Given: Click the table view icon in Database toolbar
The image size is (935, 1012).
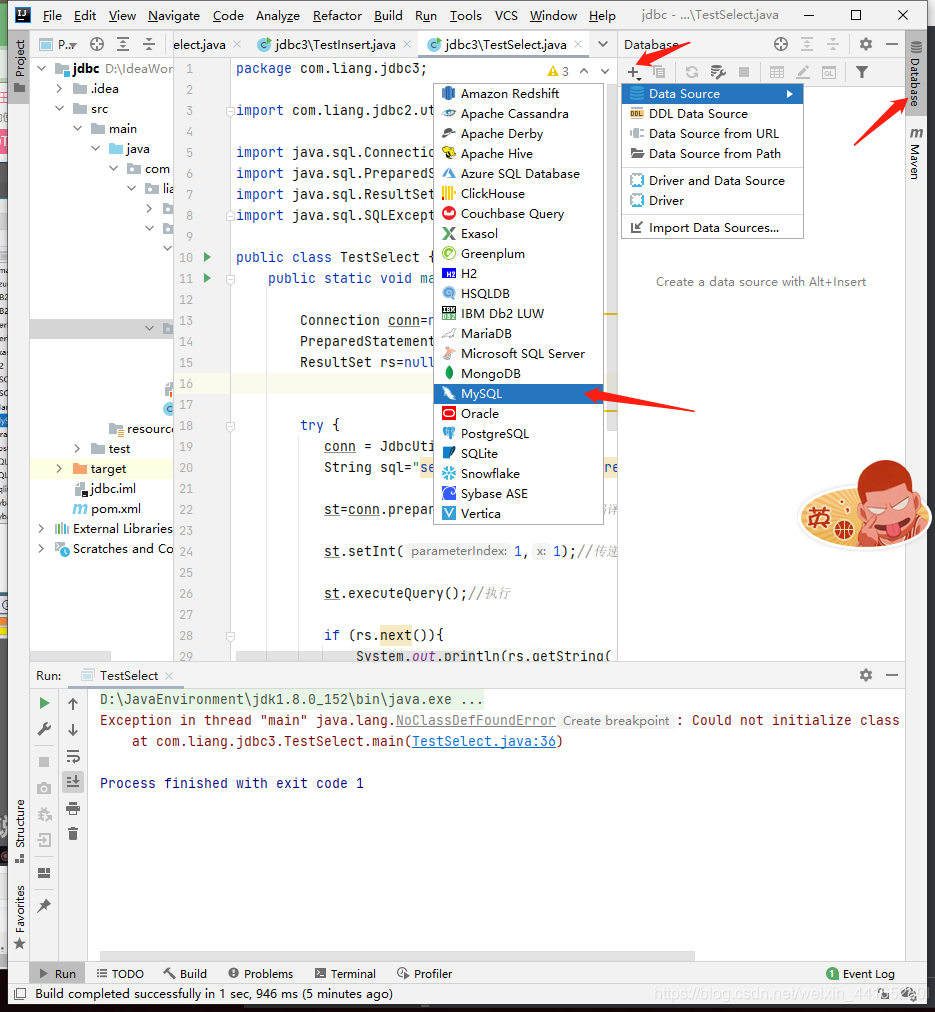Looking at the screenshot, I should (777, 72).
